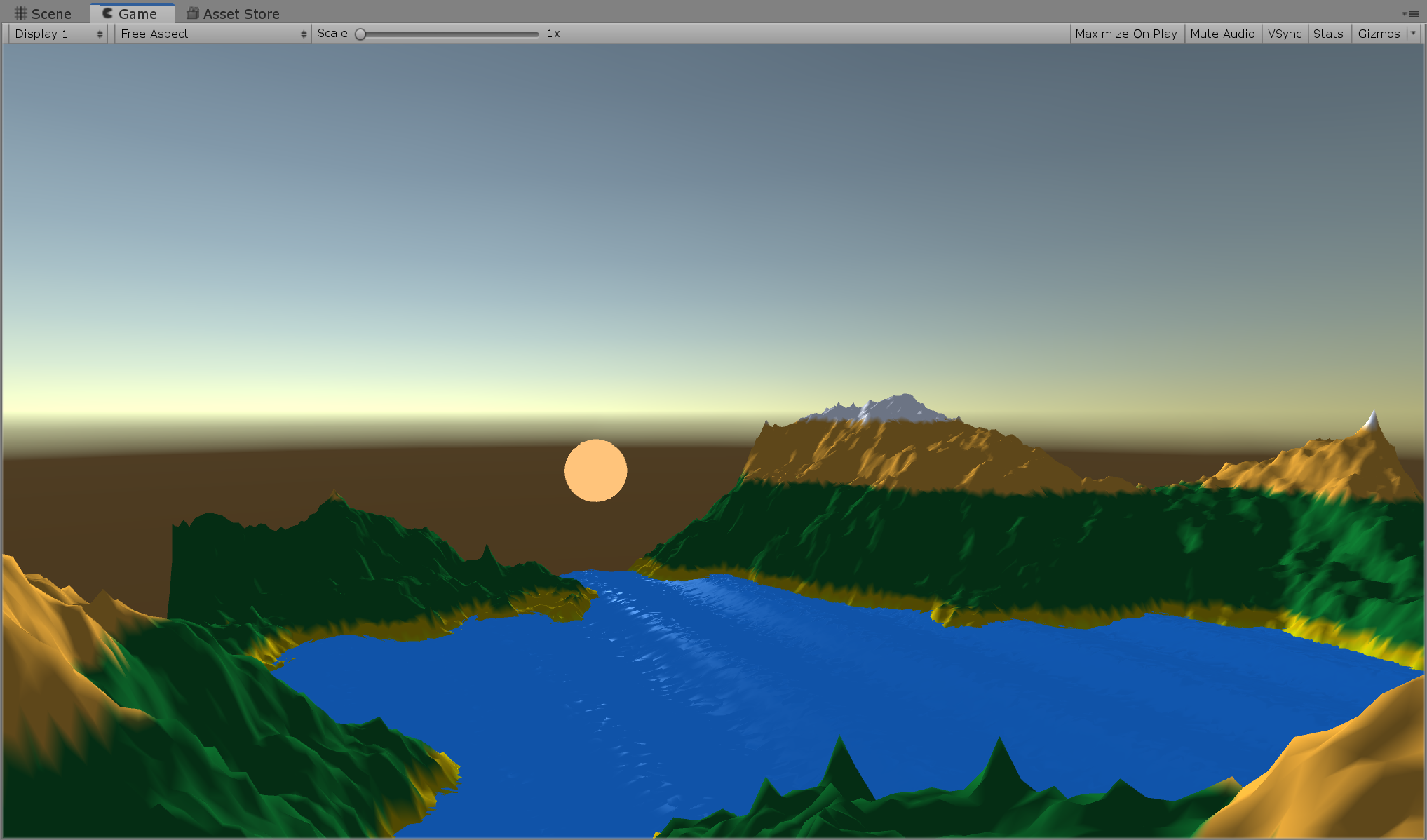Select the Game tab
This screenshot has height=840, width=1427.
click(131, 14)
